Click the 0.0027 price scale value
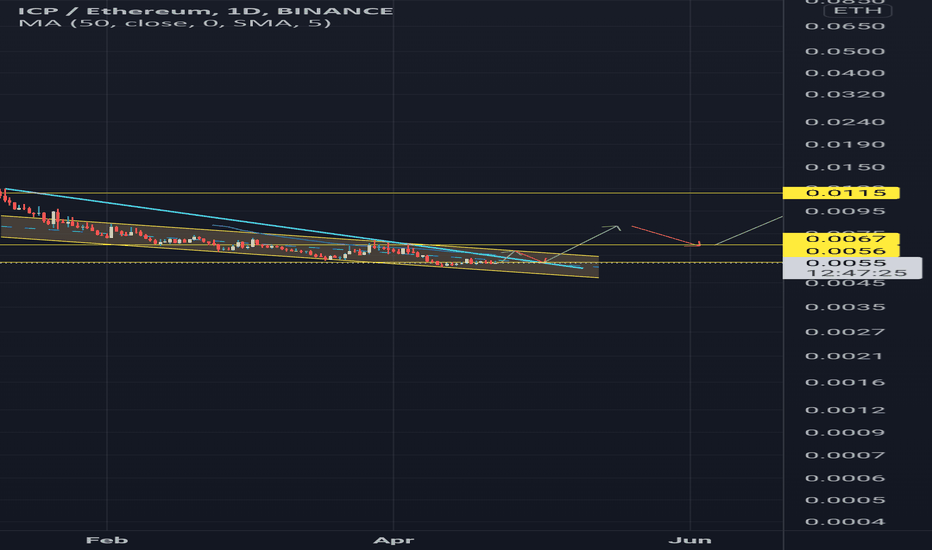Image resolution: width=932 pixels, height=550 pixels. click(x=845, y=332)
